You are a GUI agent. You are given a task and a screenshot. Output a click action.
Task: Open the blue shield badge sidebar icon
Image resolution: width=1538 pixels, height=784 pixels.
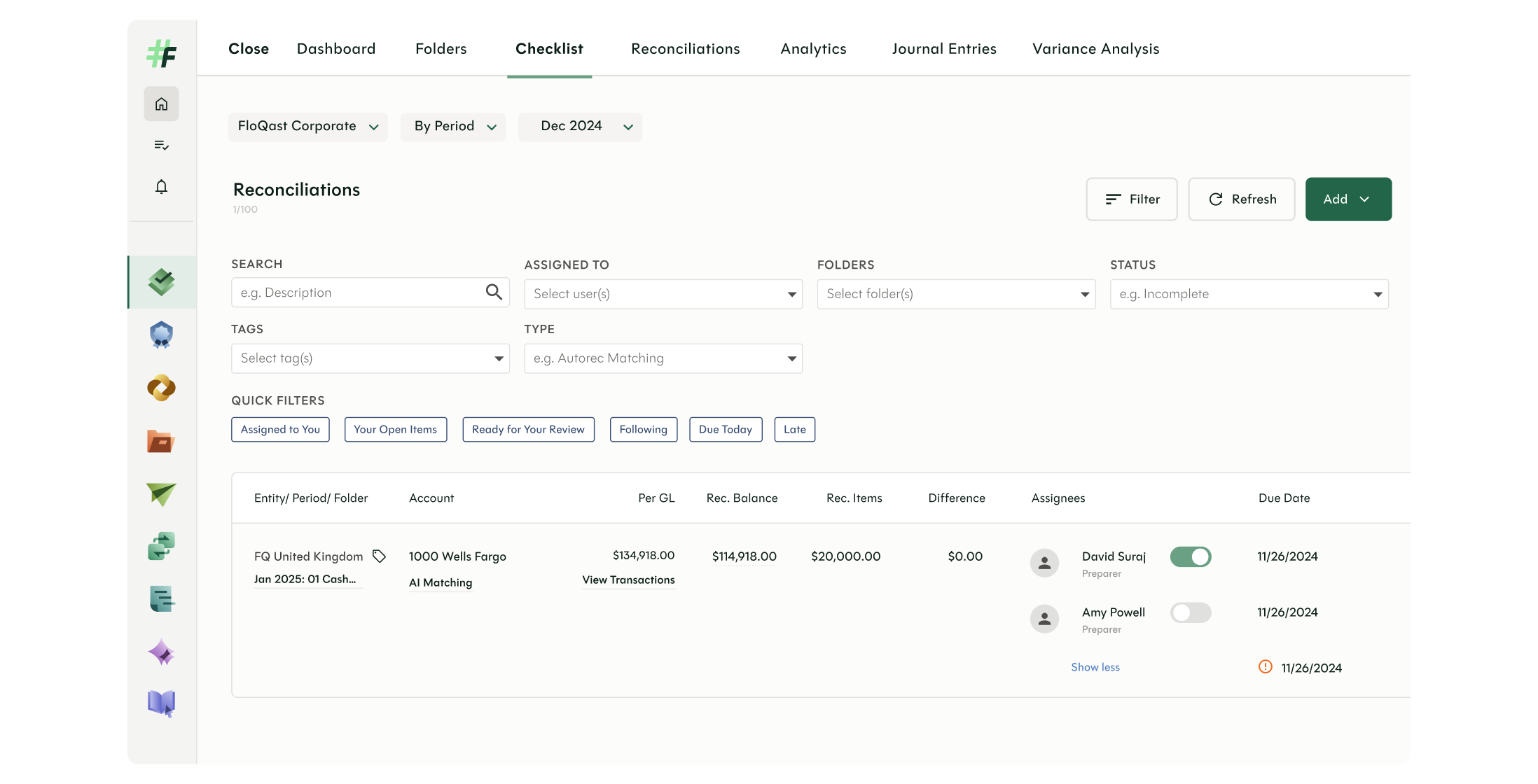click(x=162, y=335)
